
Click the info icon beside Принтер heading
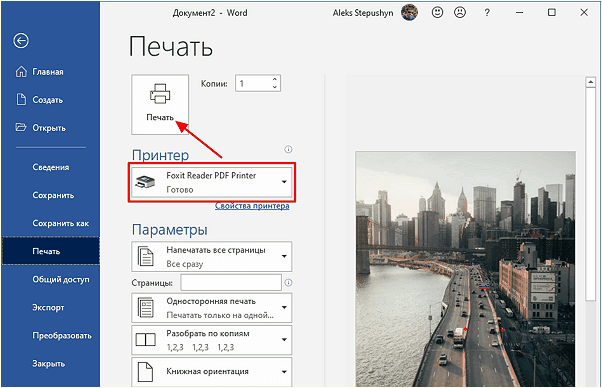pyautogui.click(x=288, y=149)
